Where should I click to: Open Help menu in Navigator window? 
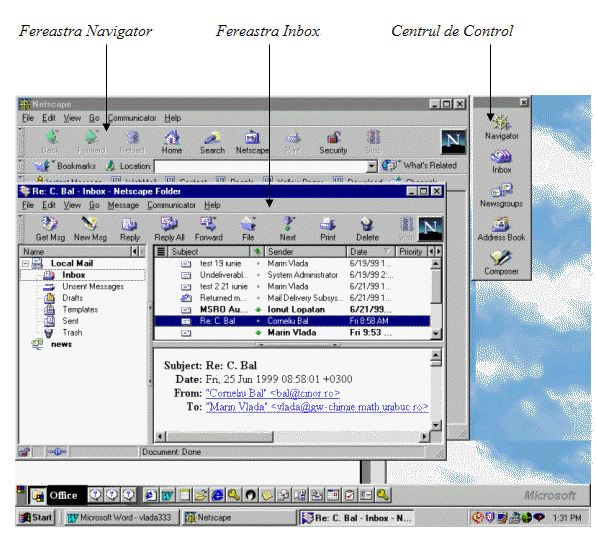(172, 118)
